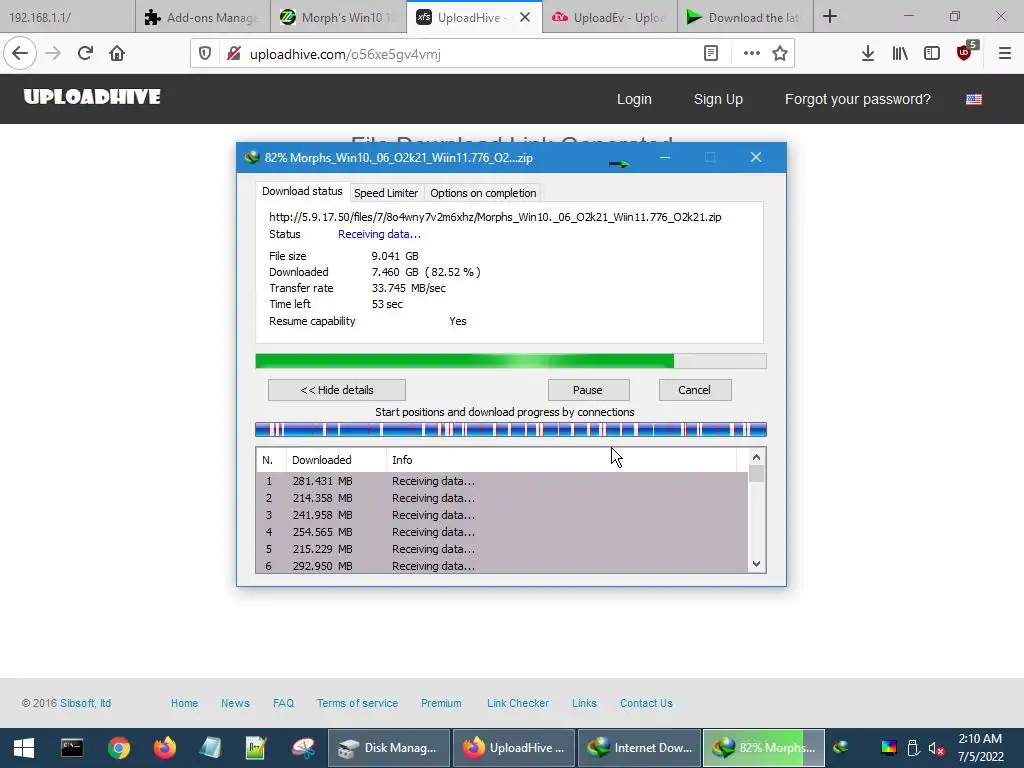Open the Sign Up link
The width and height of the screenshot is (1024, 768).
tap(718, 99)
